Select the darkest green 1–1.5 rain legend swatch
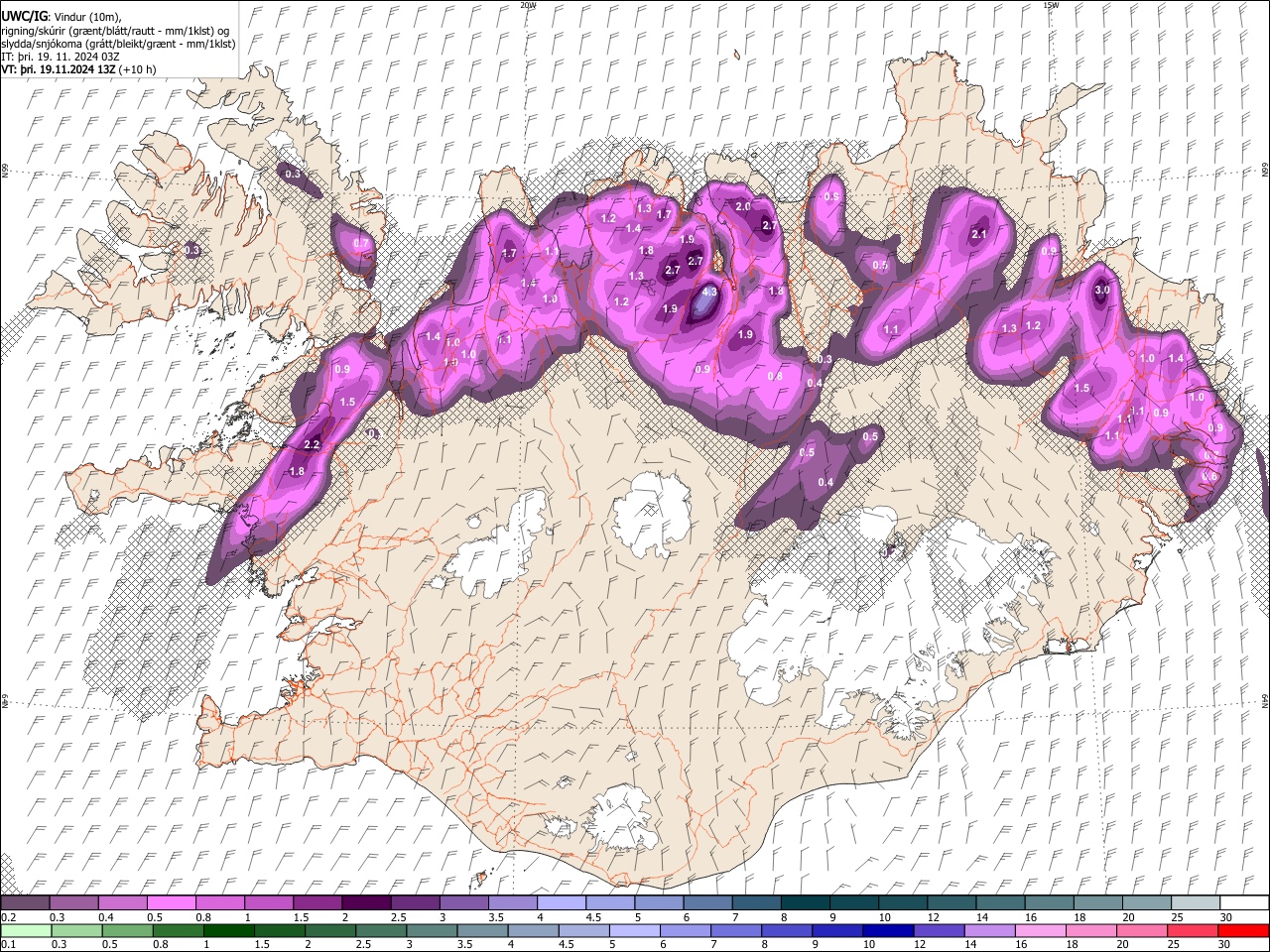This screenshot has height=952, width=1270. 230,930
